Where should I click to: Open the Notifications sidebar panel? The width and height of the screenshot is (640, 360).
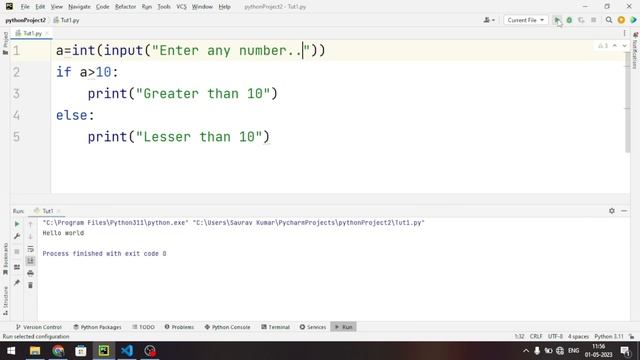pos(635,51)
